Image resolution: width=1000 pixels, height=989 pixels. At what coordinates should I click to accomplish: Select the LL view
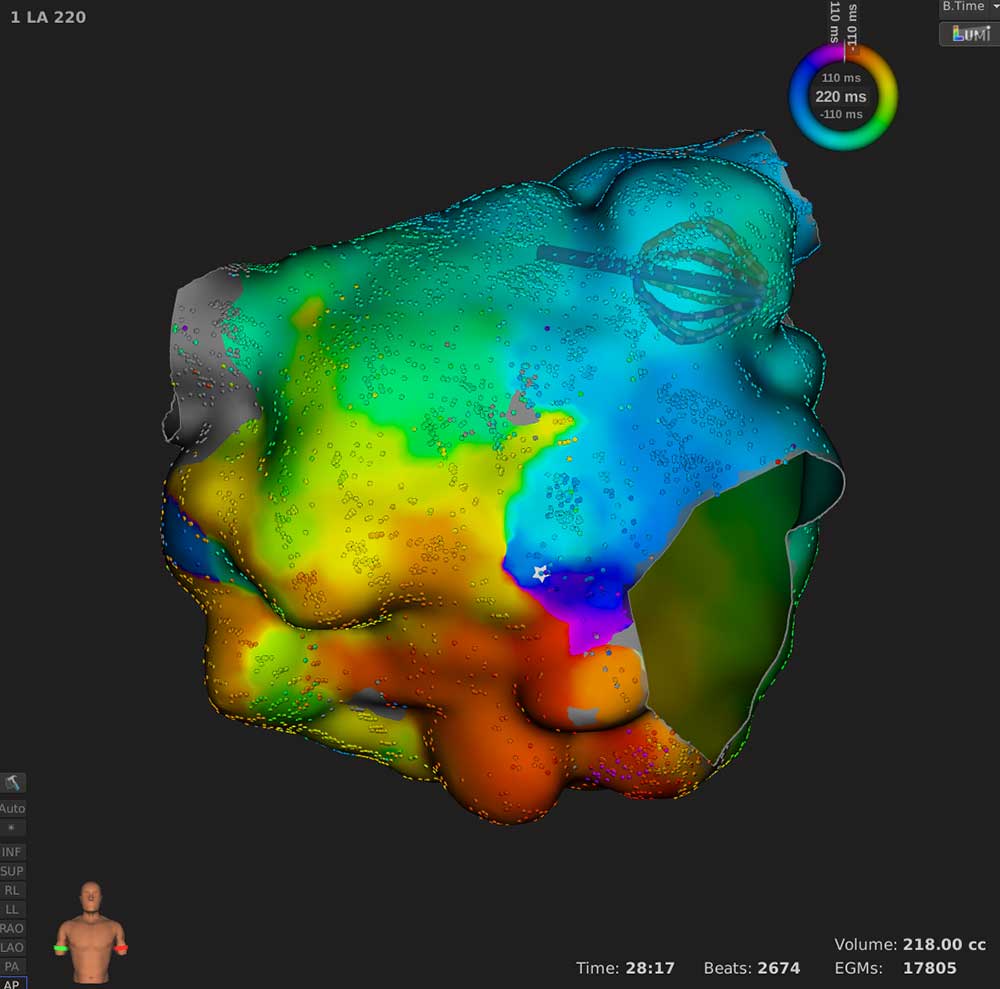coord(12,909)
